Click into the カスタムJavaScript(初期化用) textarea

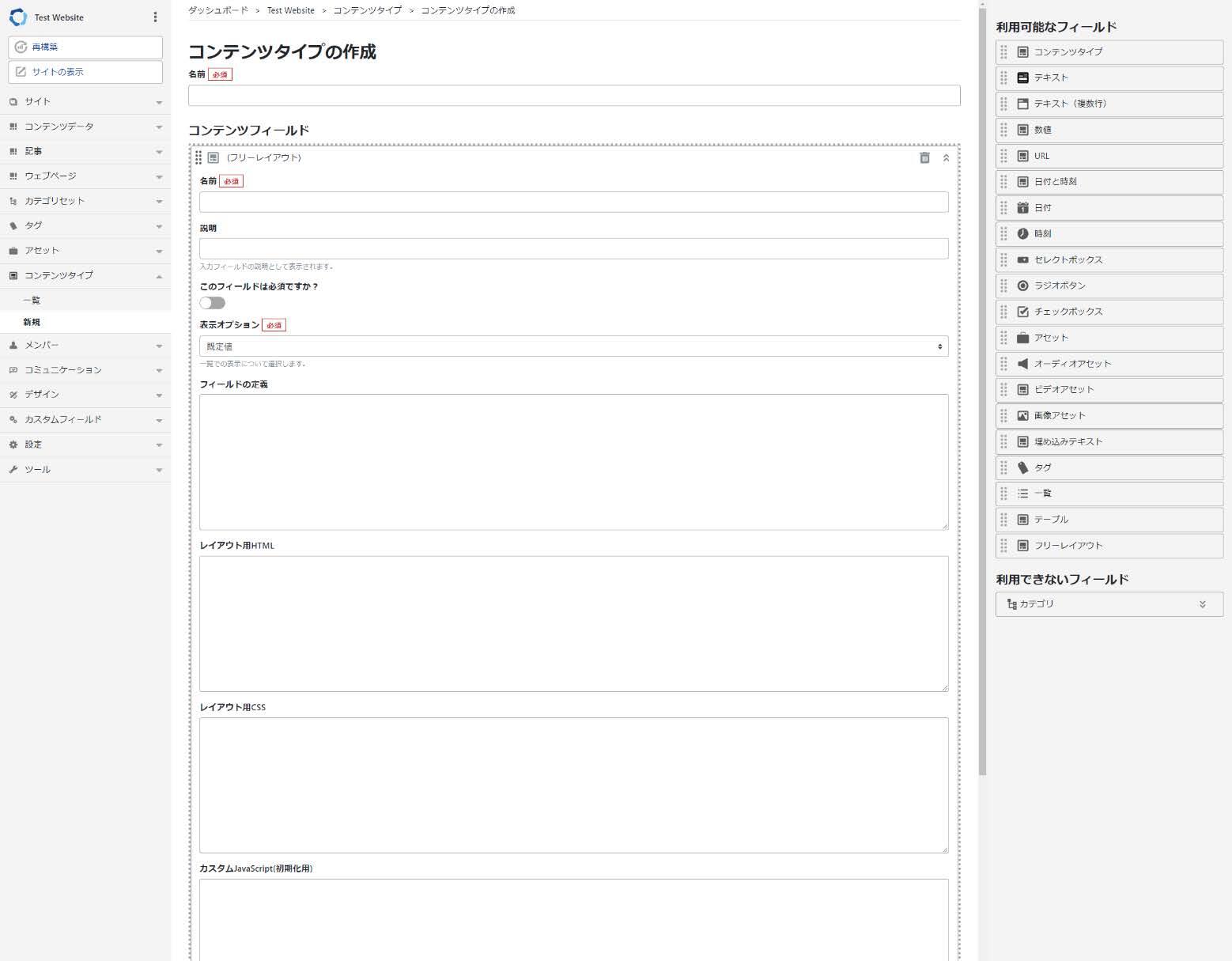pos(573,920)
